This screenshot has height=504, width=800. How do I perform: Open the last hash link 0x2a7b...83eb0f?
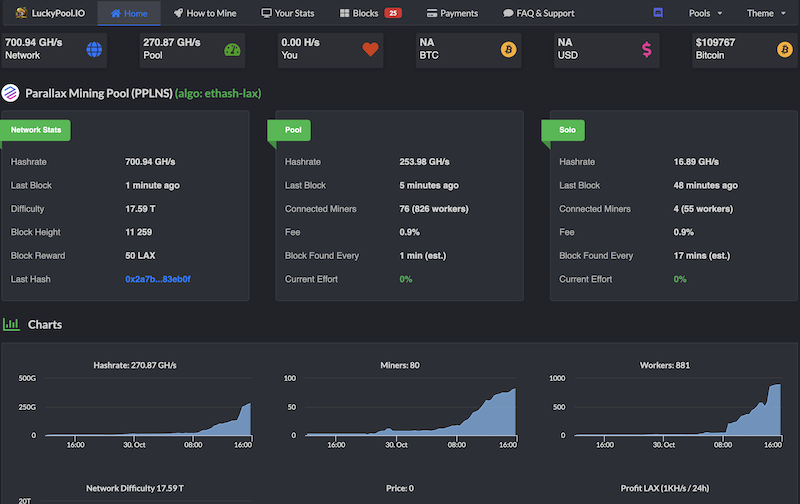(x=158, y=279)
